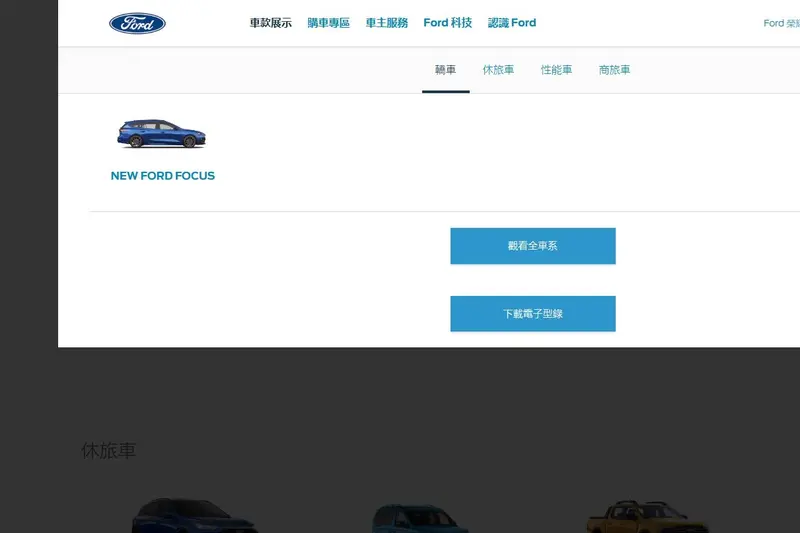
Task: Click the dimmed 休旅車 section heading
Action: point(109,451)
